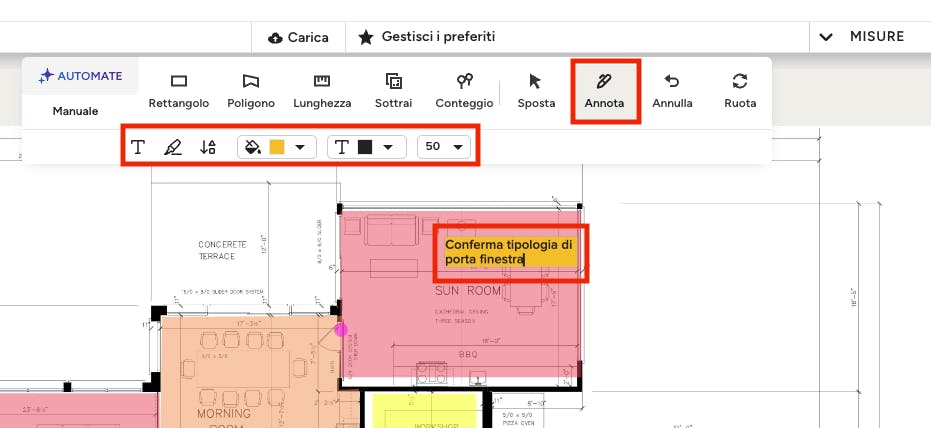Open Gestisci i preferiti
This screenshot has height=428, width=931.
point(427,37)
